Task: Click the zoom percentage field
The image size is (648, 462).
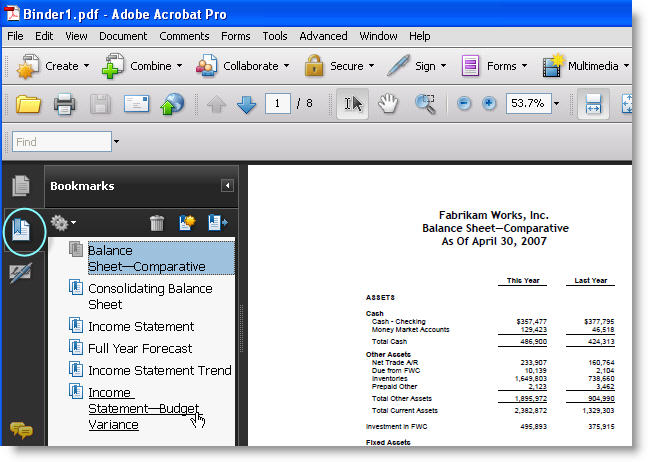Action: 528,103
